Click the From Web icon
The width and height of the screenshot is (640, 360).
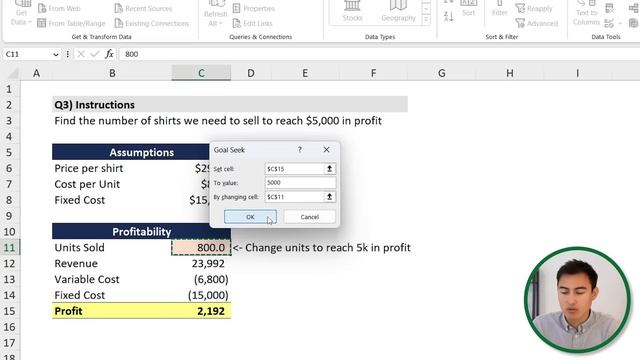[42, 8]
